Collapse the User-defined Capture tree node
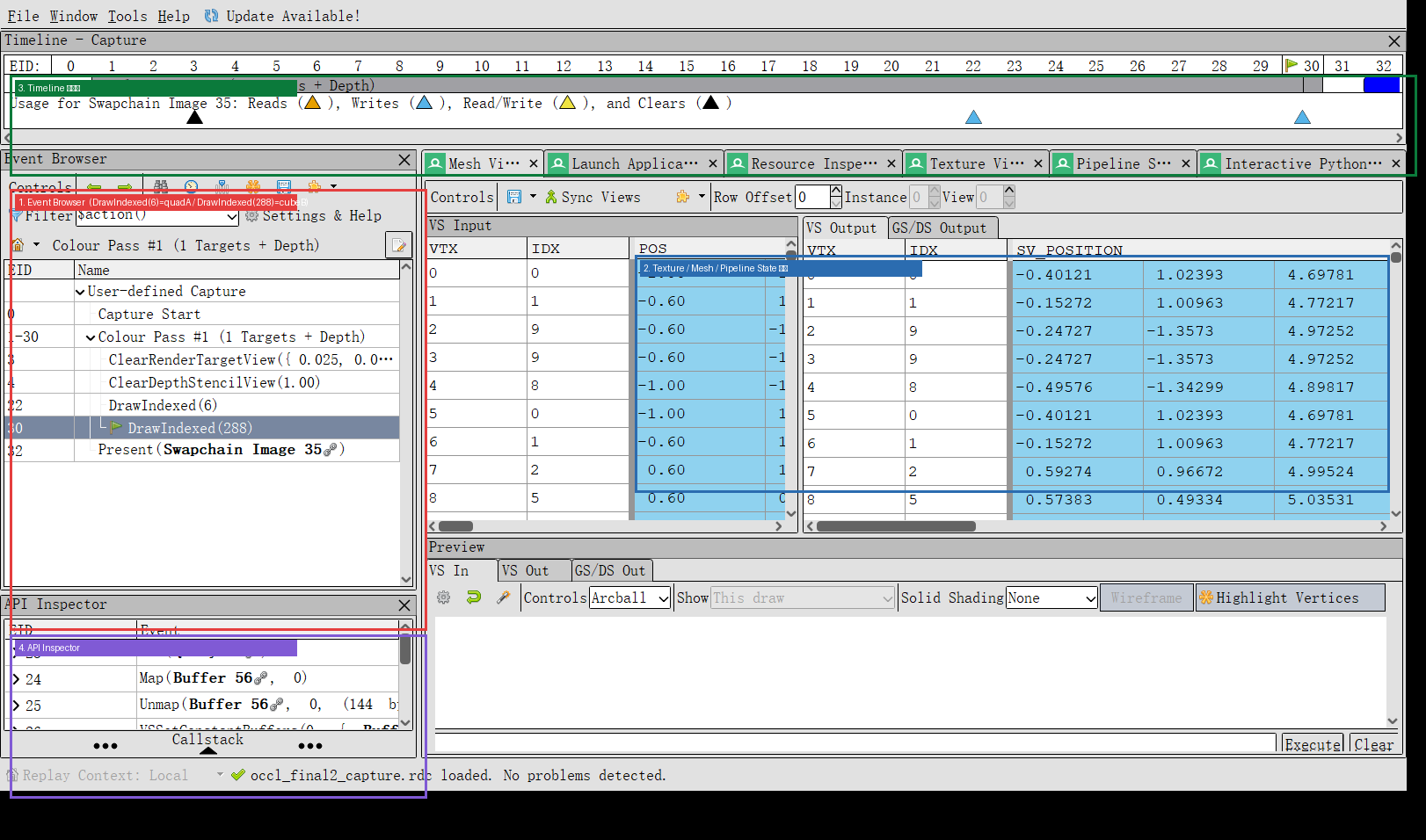The width and height of the screenshot is (1426, 840). [81, 292]
